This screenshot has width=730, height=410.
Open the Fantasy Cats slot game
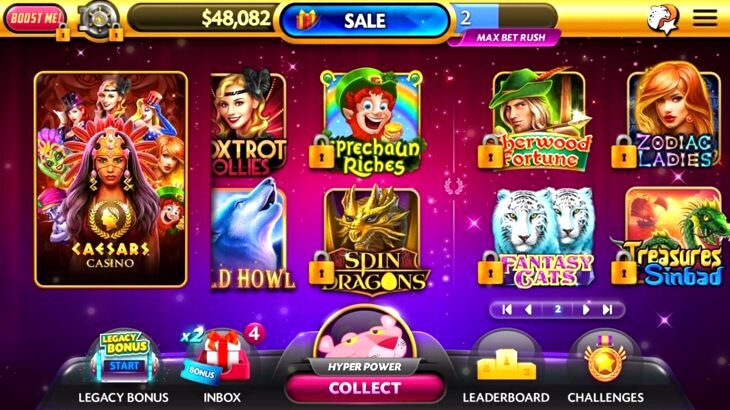tap(540, 238)
